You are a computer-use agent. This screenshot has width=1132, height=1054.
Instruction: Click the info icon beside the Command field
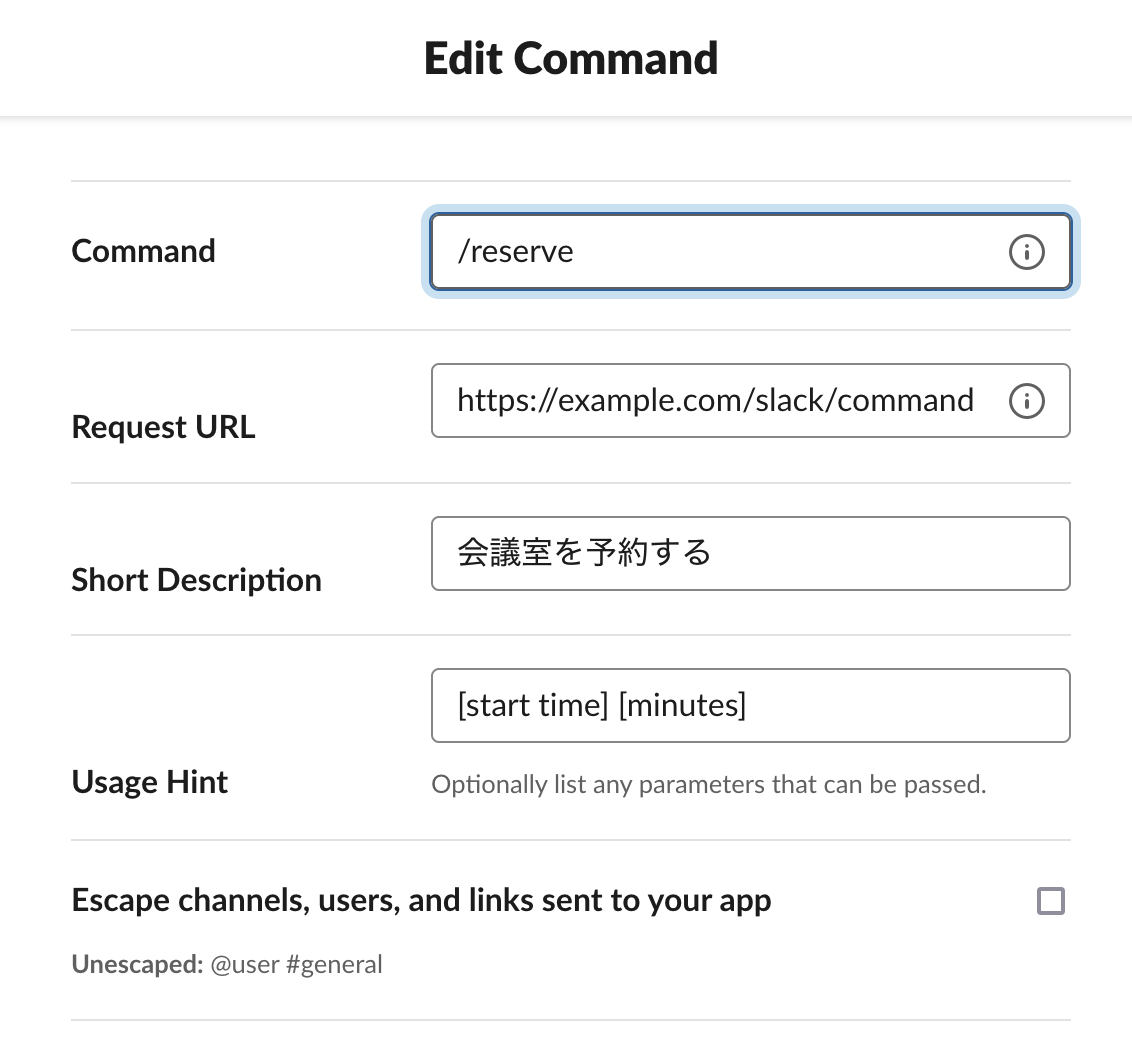[x=1026, y=252]
